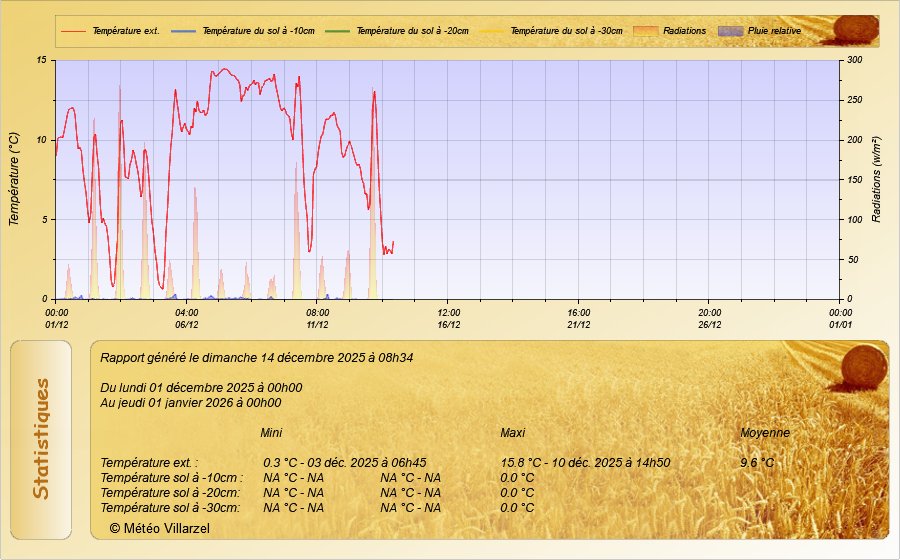Click the 21/12 date marker on x-axis

[579, 324]
